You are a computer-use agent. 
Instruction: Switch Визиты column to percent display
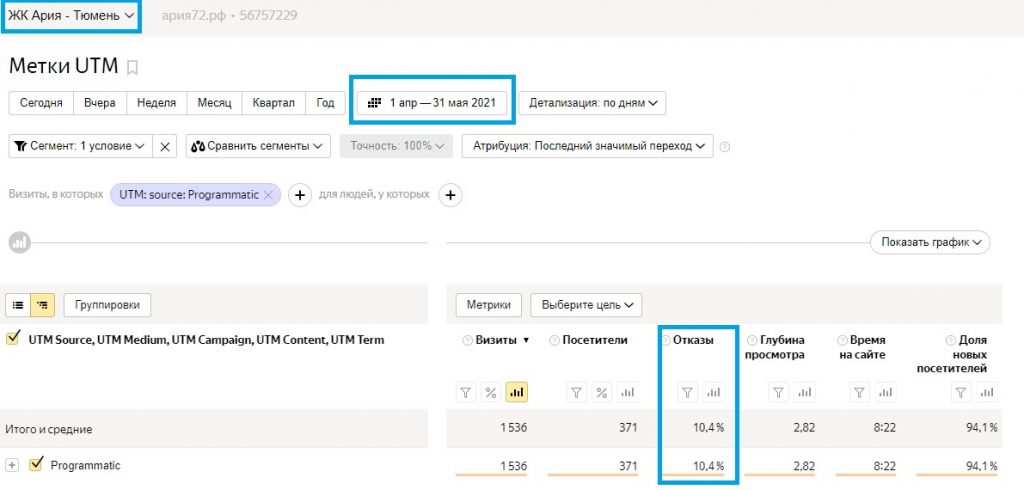click(x=492, y=393)
